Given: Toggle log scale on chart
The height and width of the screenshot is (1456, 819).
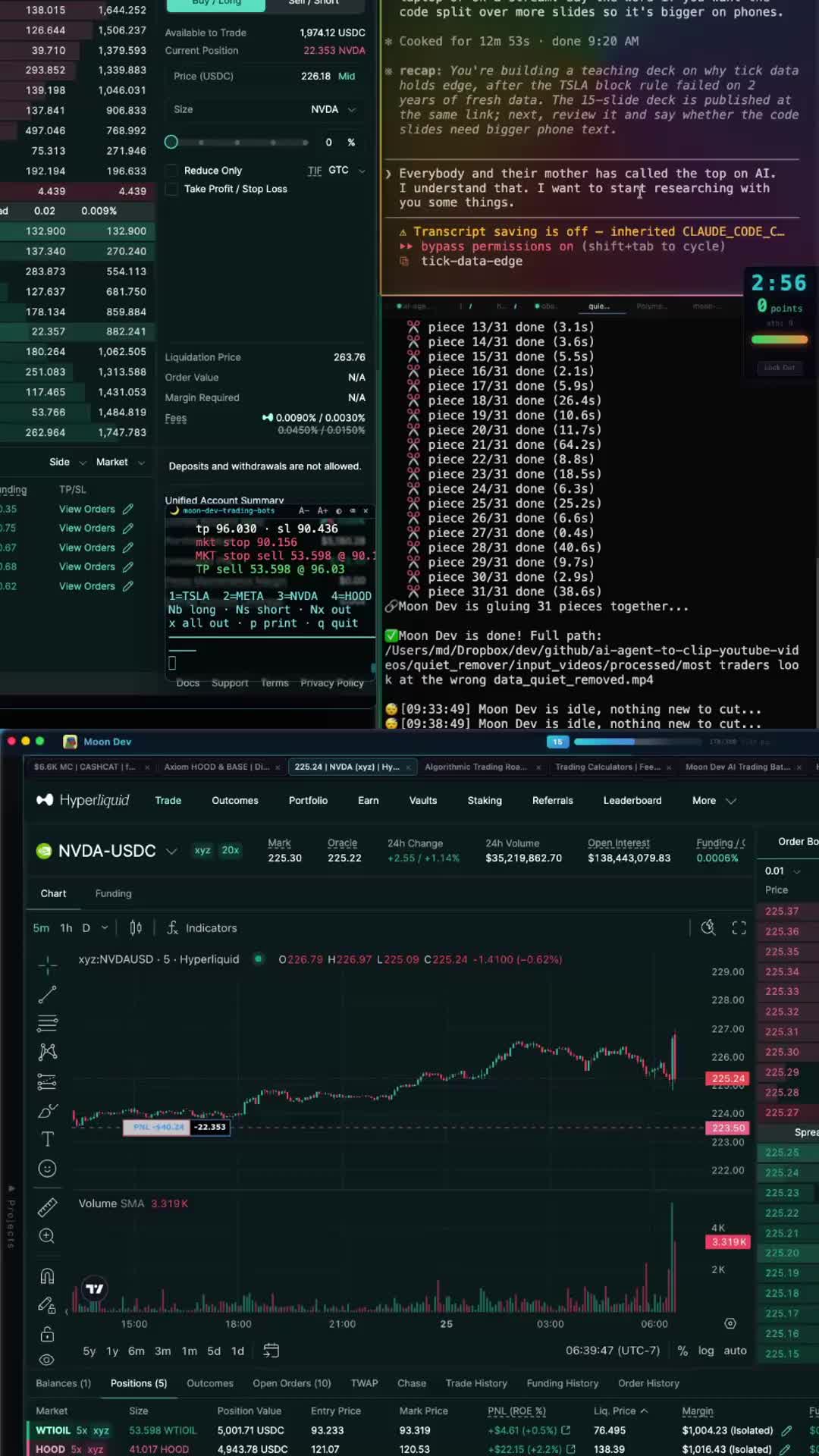Looking at the screenshot, I should pos(706,1351).
